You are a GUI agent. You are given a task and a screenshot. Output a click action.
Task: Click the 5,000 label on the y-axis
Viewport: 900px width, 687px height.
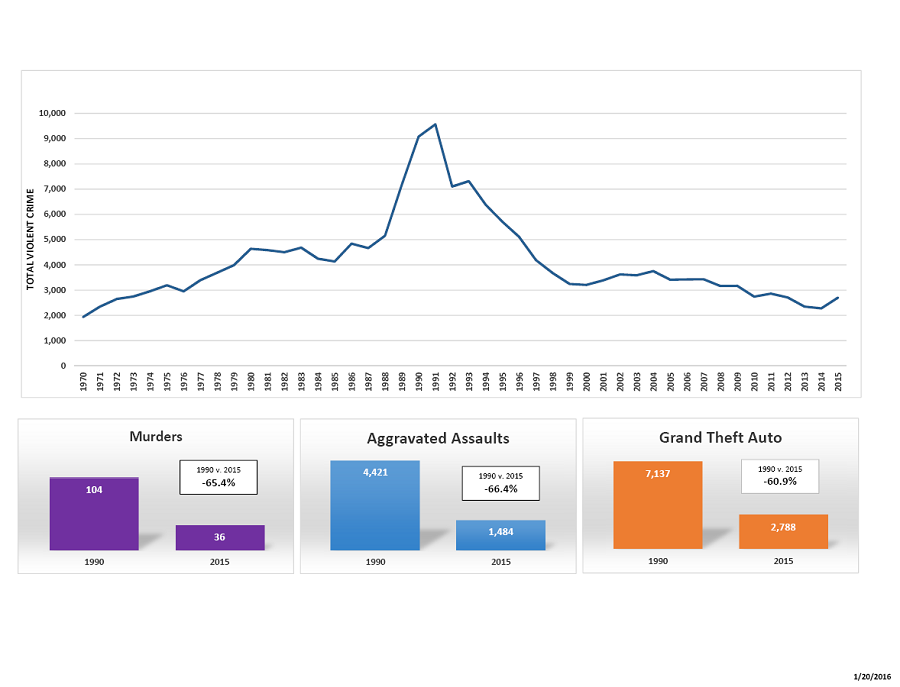click(54, 239)
